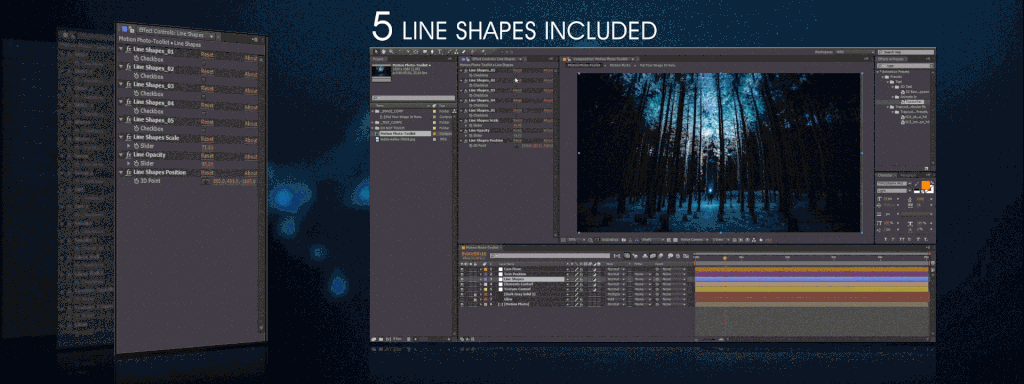Select Effect Controls tab in main window
The width and height of the screenshot is (1024, 384).
tap(493, 59)
